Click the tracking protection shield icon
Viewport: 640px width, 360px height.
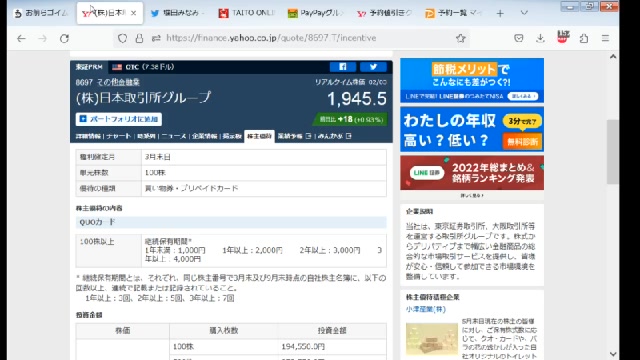122,38
